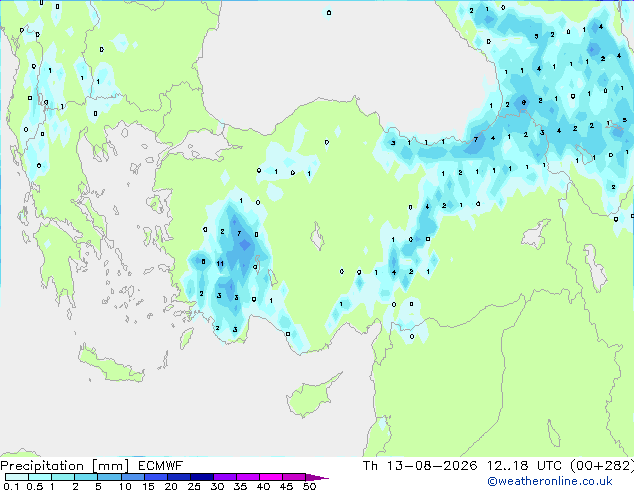Click the 35–40 mm legend swatch
The height and width of the screenshot is (490, 634).
tap(247, 477)
